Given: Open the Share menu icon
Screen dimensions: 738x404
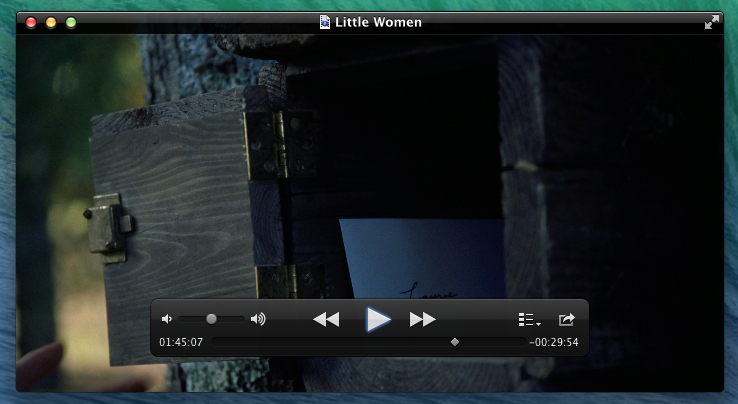Looking at the screenshot, I should point(567,320).
